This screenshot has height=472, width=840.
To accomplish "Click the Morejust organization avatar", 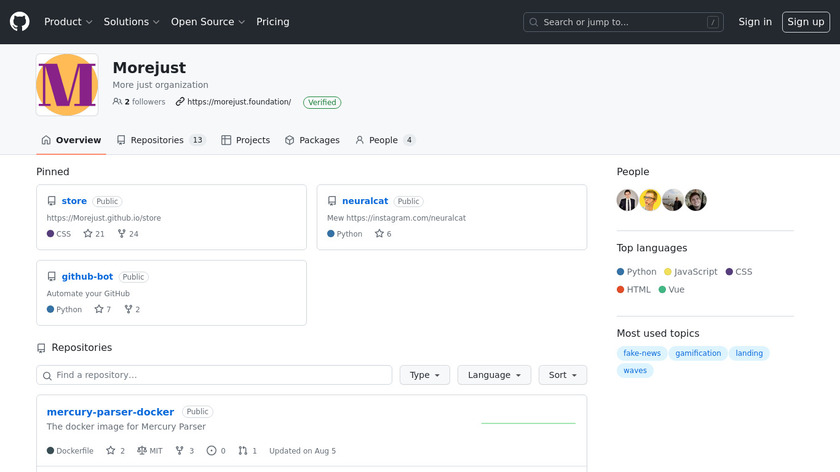I will (x=67, y=85).
